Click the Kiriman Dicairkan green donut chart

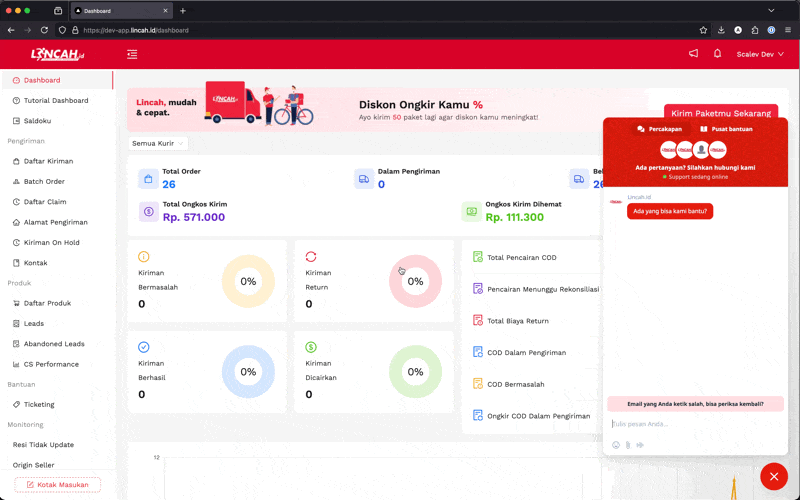[x=415, y=372]
